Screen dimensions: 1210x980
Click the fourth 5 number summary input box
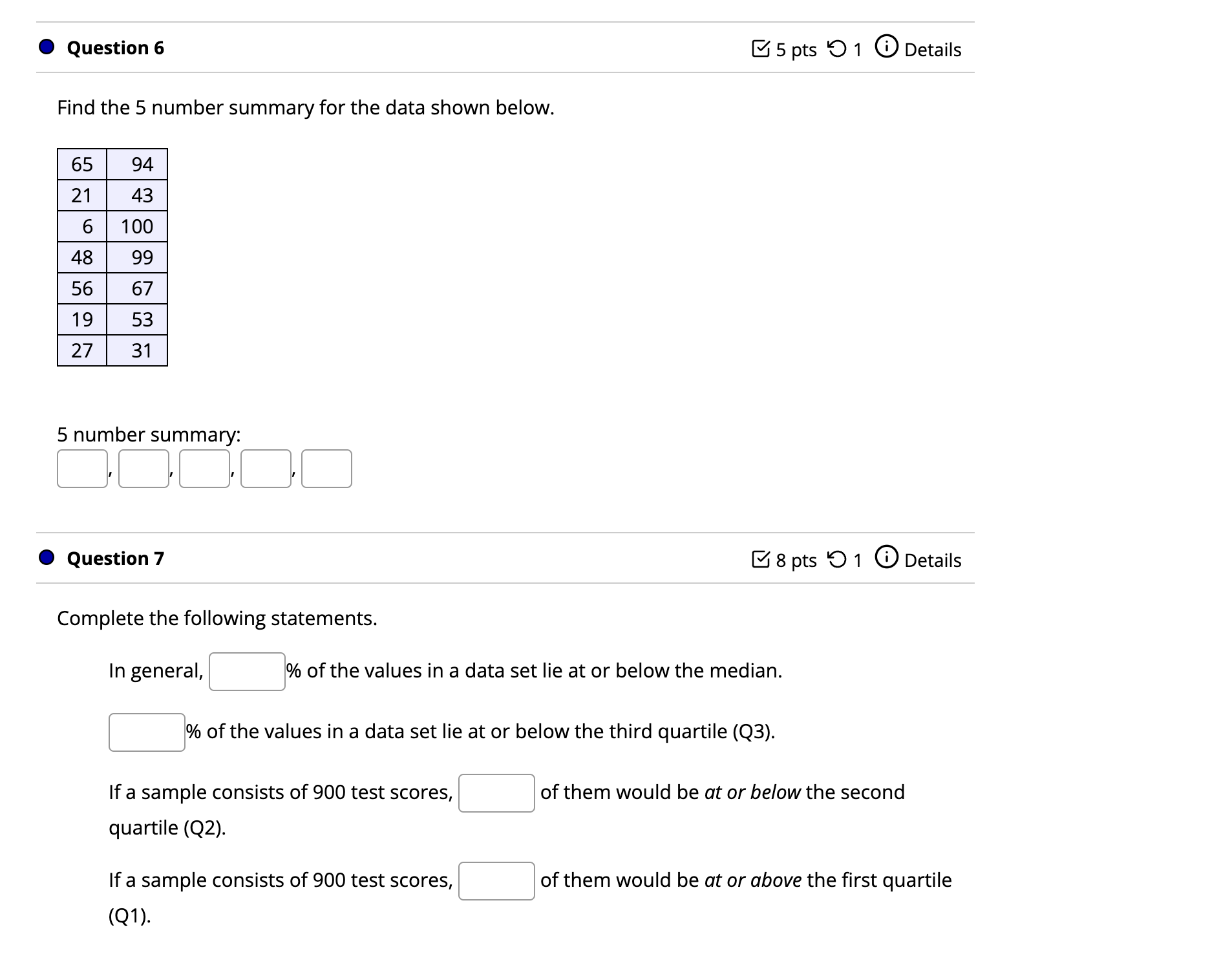tap(266, 468)
